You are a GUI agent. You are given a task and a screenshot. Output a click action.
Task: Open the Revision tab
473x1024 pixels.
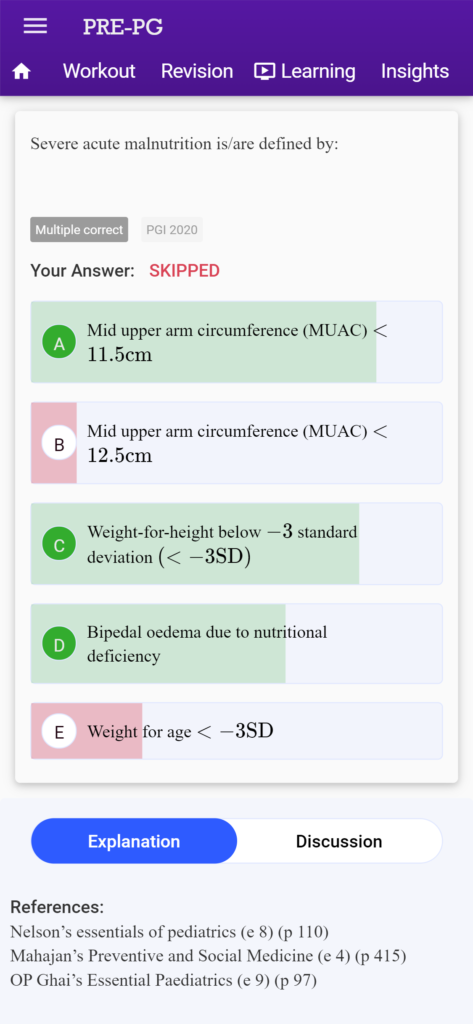197,71
